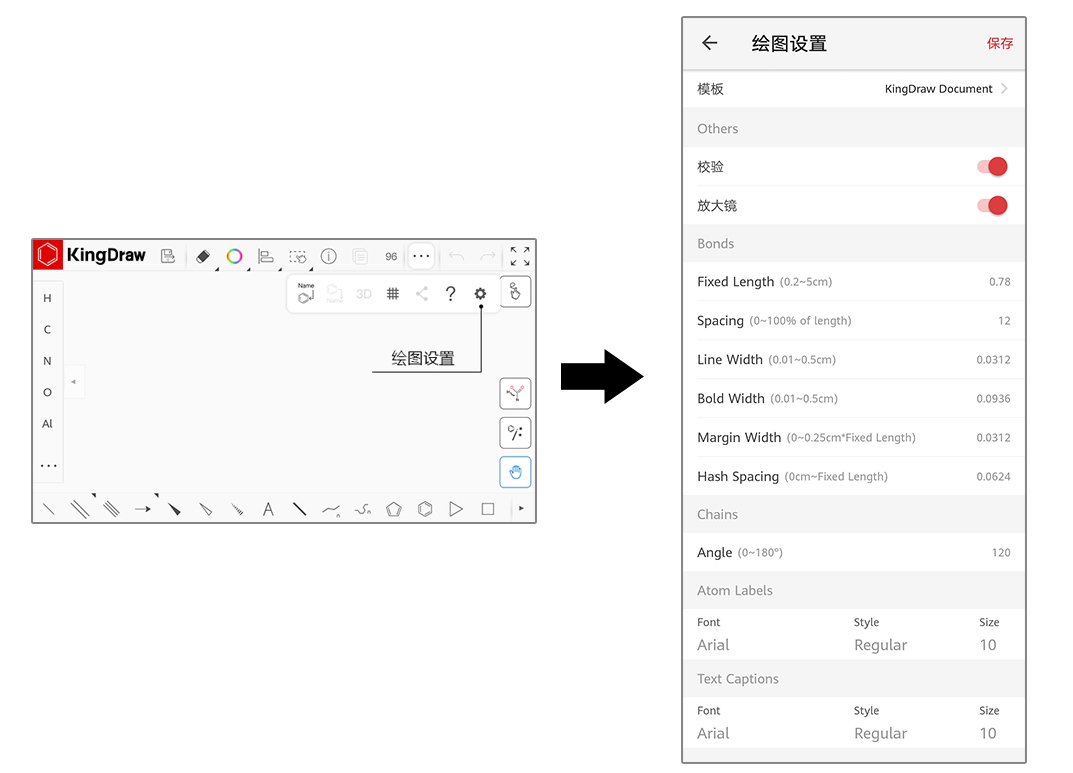Edit the Fixed Length value 0.78

pos(999,282)
